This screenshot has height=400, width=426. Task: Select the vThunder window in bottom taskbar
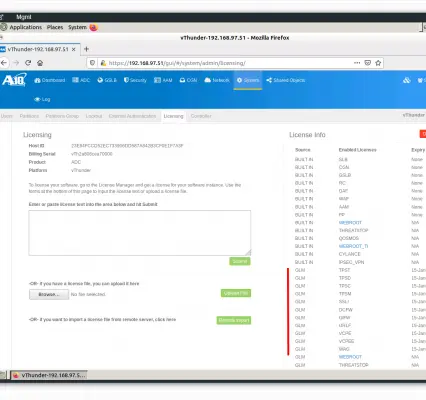(49, 375)
